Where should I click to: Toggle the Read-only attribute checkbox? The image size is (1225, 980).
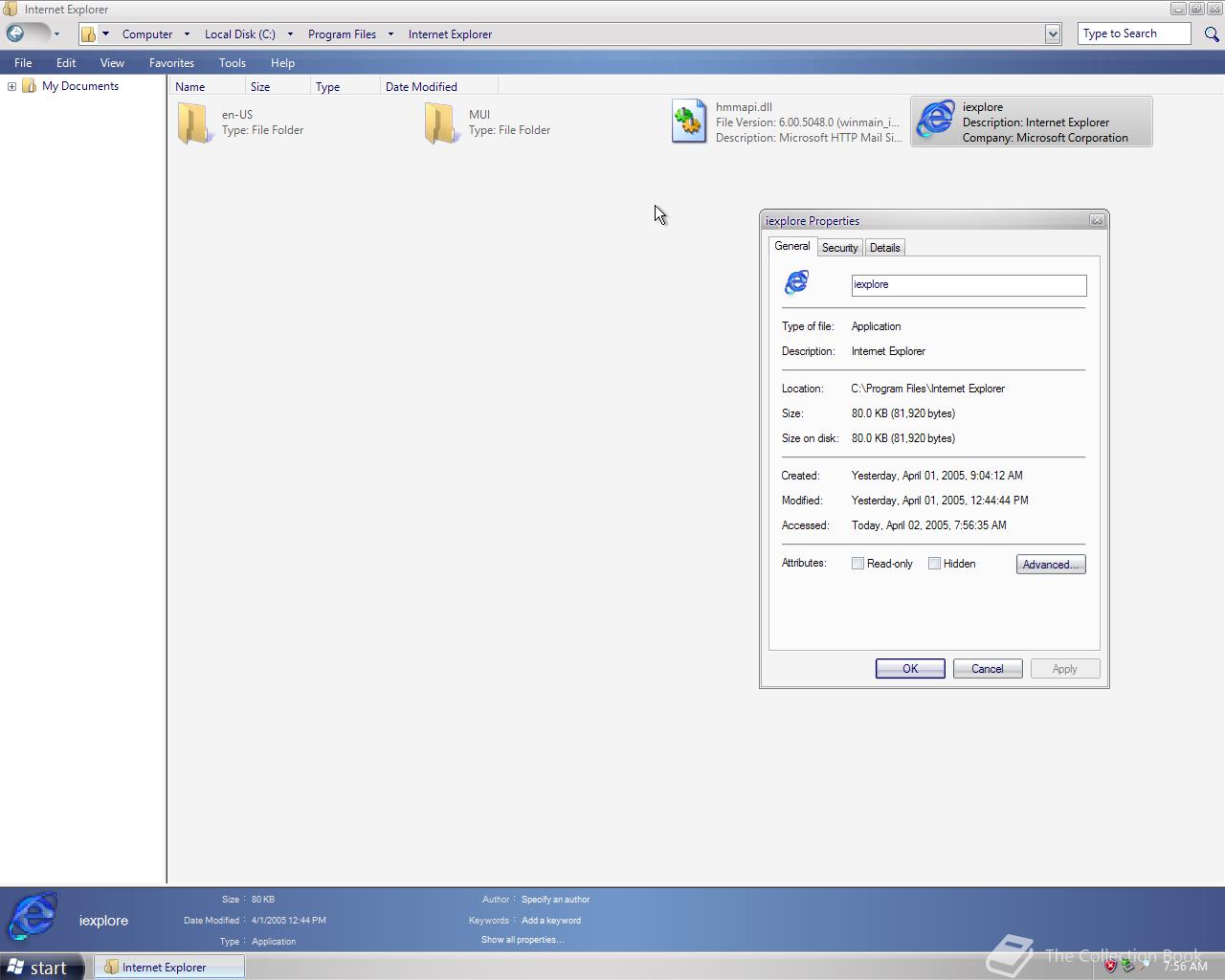click(x=857, y=564)
